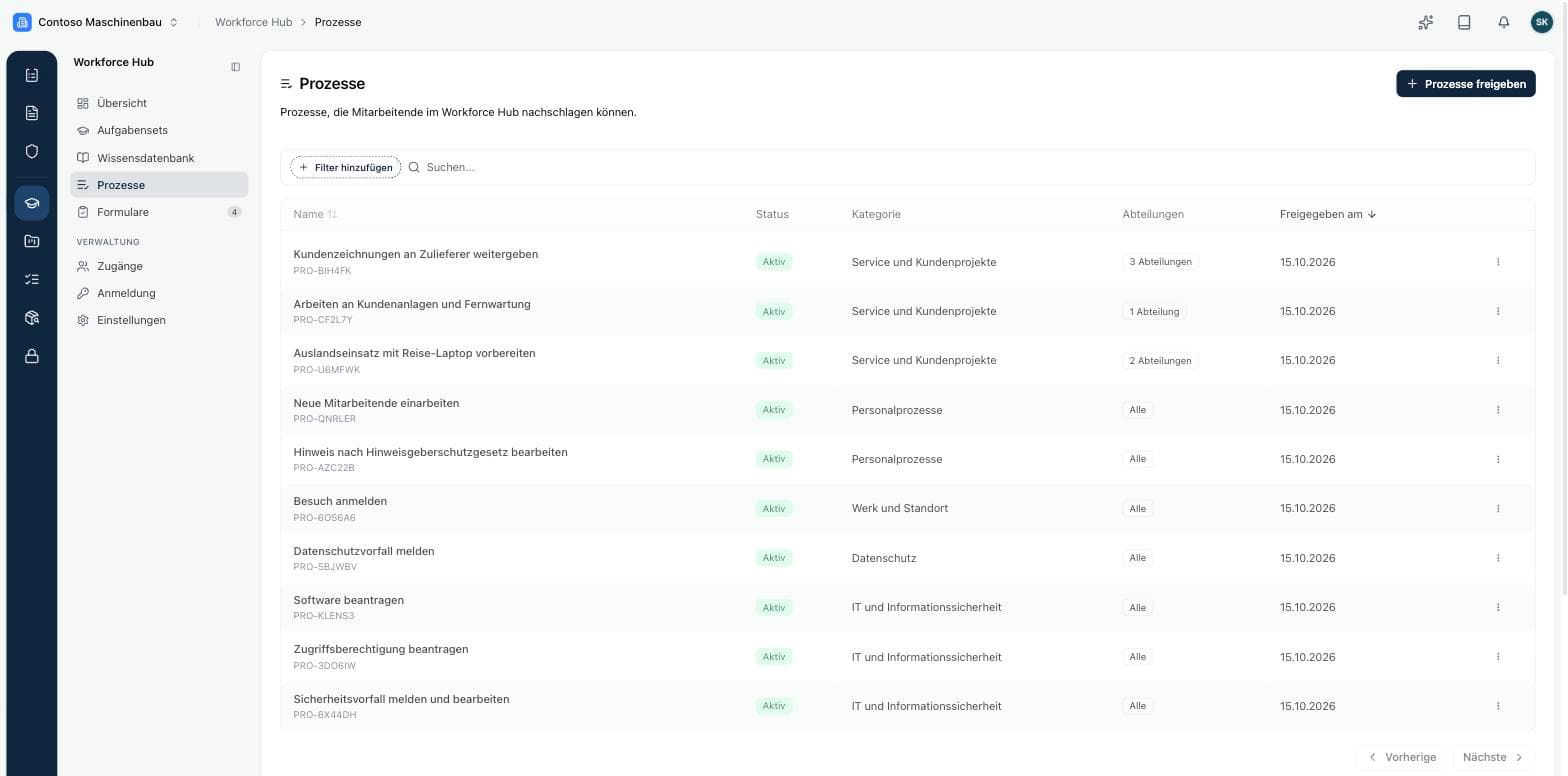1568x776 pixels.
Task: Click the Filter hinzufügen button
Action: [345, 167]
